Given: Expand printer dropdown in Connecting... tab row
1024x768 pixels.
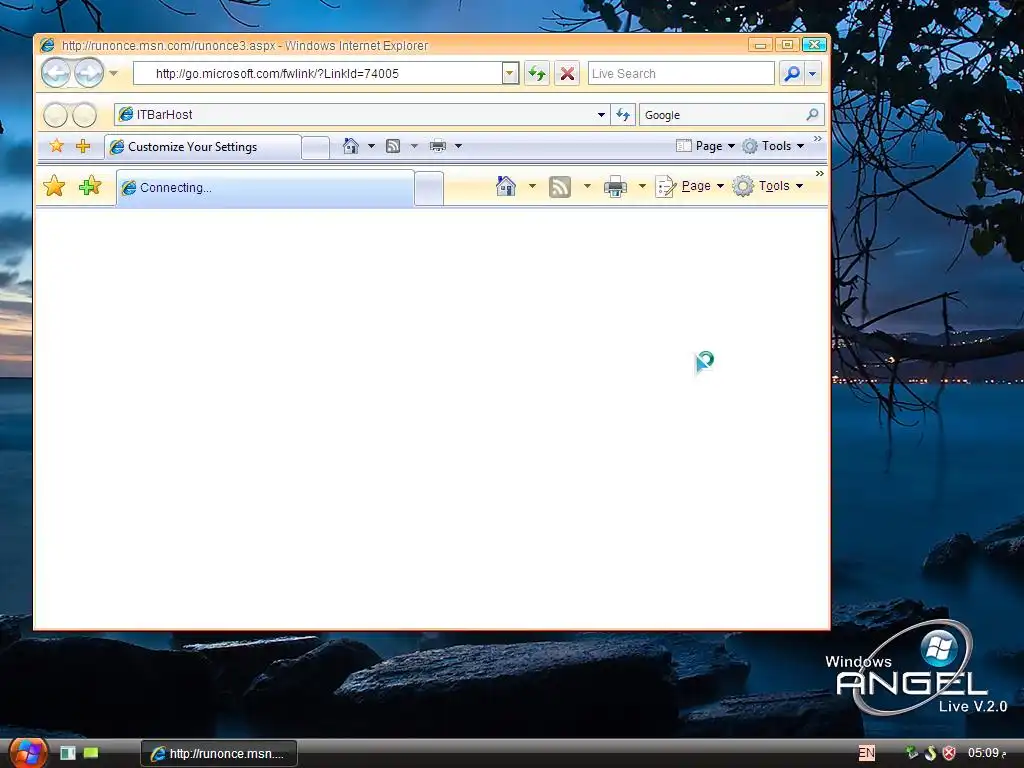Looking at the screenshot, I should 642,186.
